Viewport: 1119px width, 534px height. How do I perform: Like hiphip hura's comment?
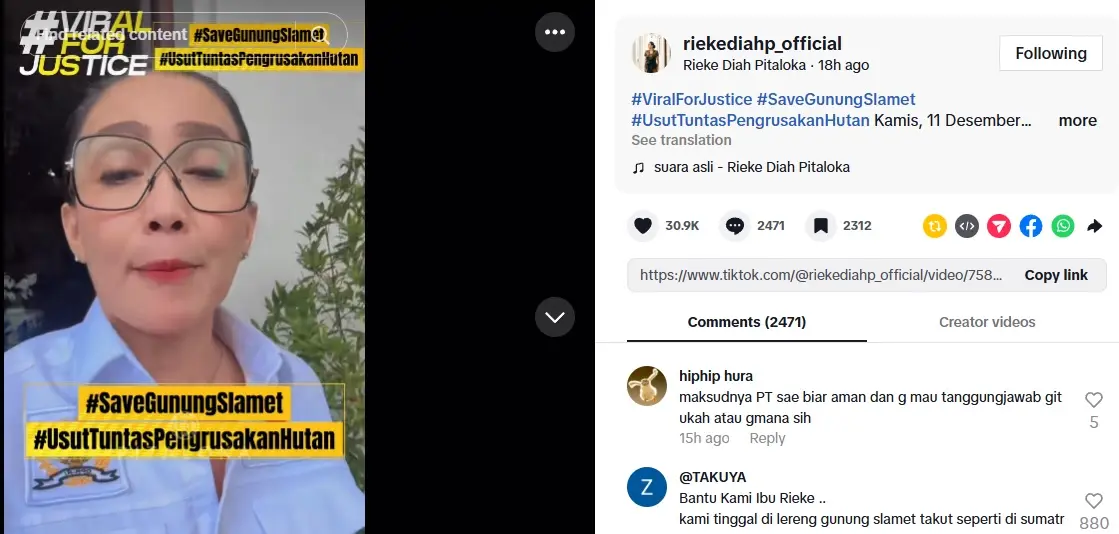1094,400
